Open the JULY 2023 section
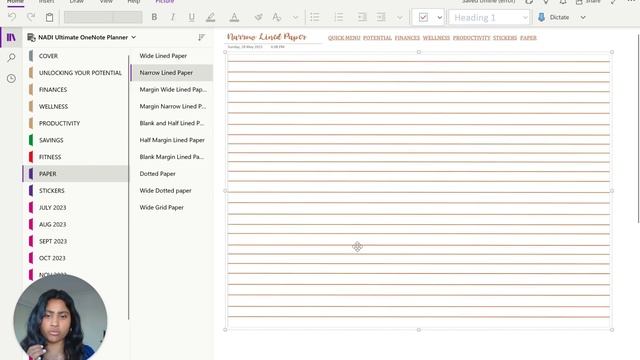The height and width of the screenshot is (360, 640). (x=76, y=207)
